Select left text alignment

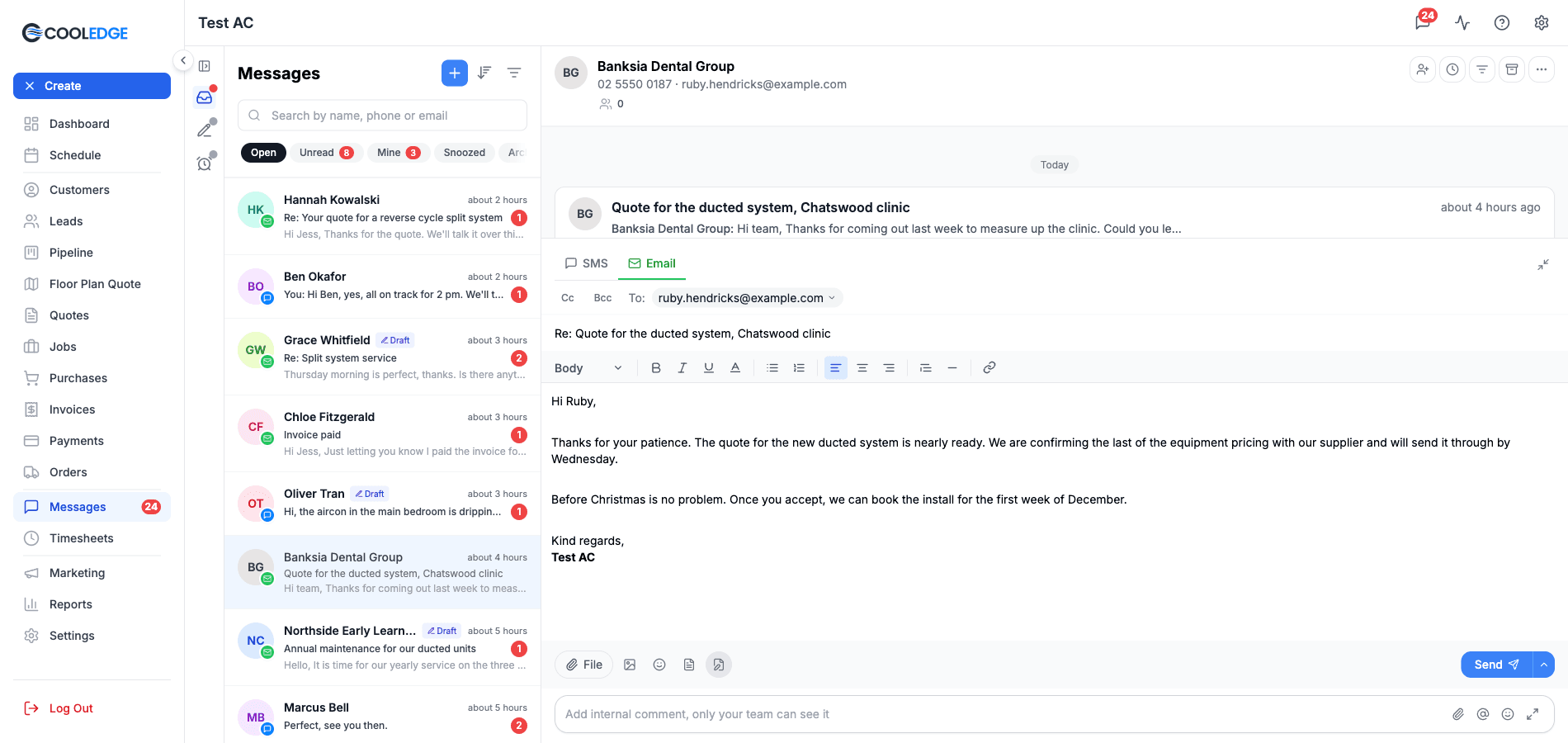[836, 367]
